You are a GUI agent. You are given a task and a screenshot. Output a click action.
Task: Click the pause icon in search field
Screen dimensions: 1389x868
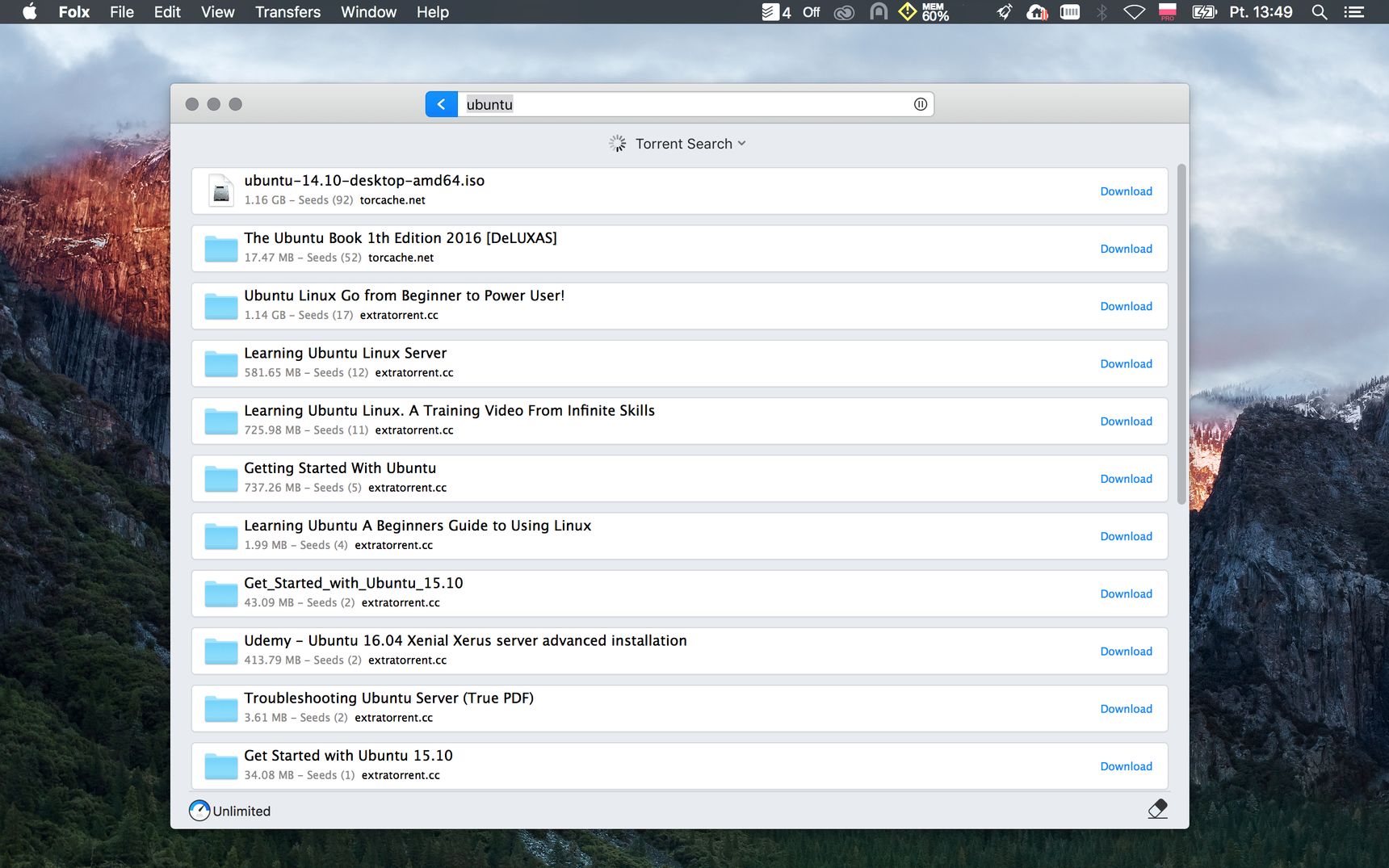click(x=920, y=104)
